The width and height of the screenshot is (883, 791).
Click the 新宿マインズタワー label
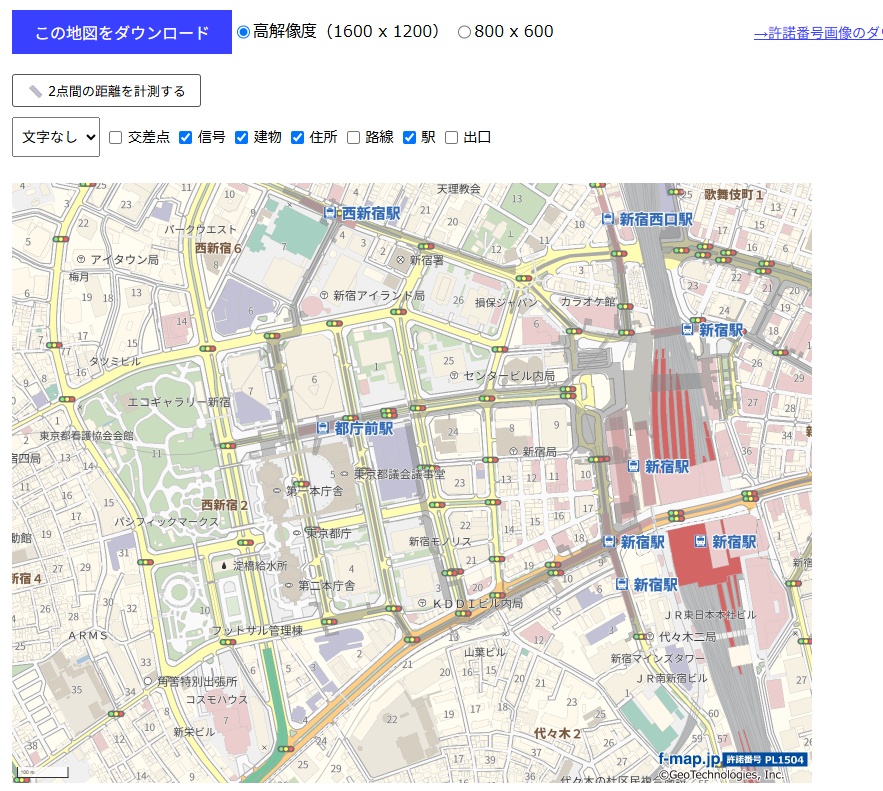pos(658,658)
